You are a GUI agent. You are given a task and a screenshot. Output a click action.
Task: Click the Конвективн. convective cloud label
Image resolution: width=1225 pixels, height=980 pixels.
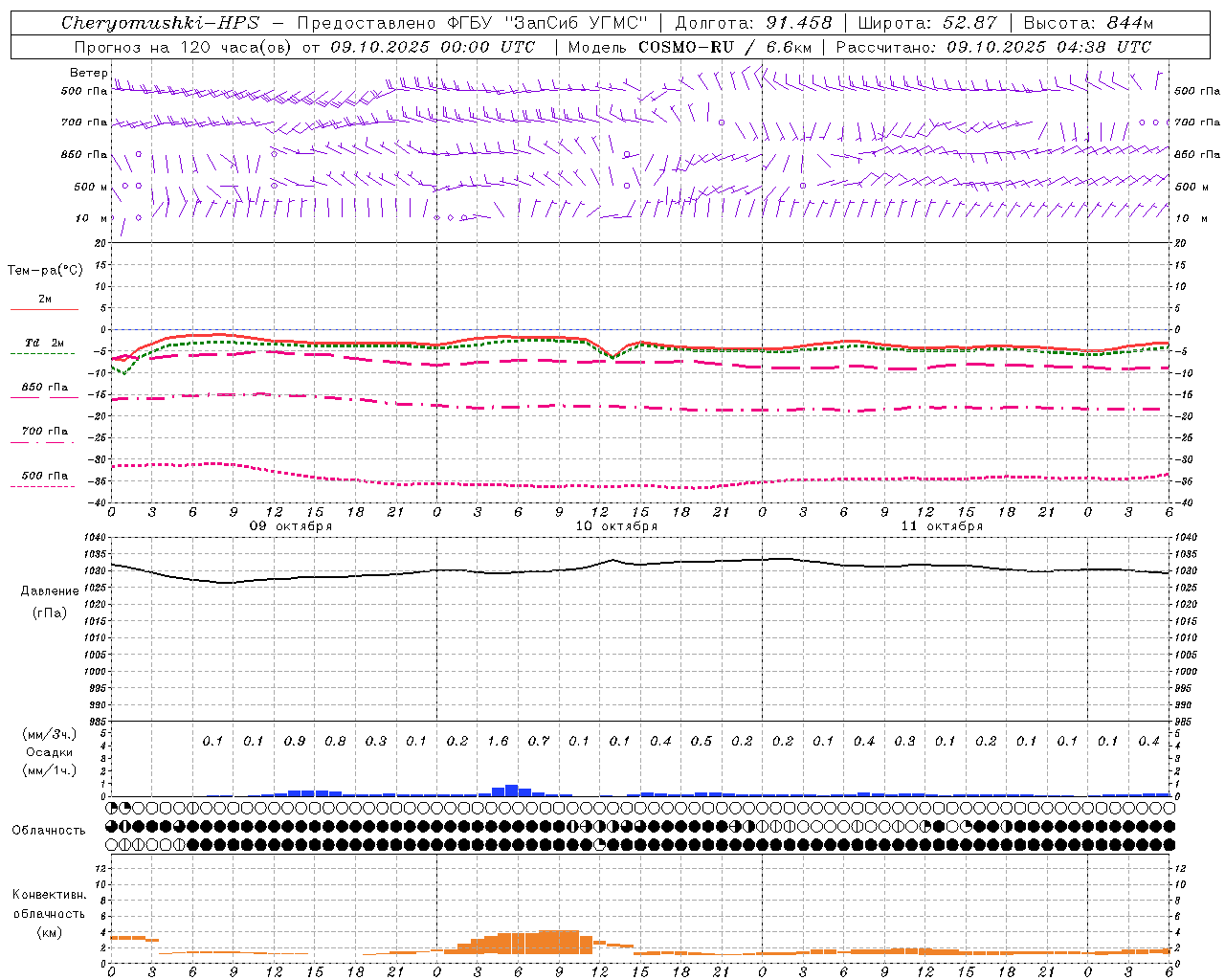click(x=50, y=895)
